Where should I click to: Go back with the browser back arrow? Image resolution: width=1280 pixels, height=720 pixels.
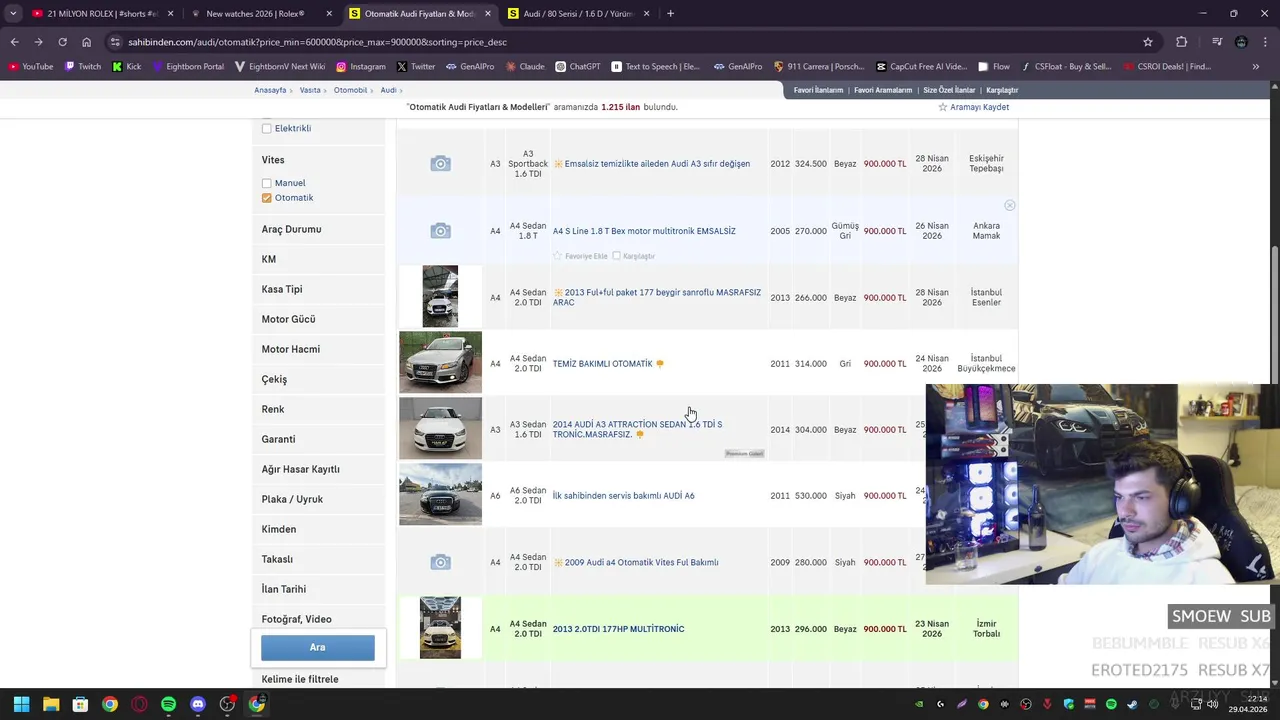(x=14, y=42)
